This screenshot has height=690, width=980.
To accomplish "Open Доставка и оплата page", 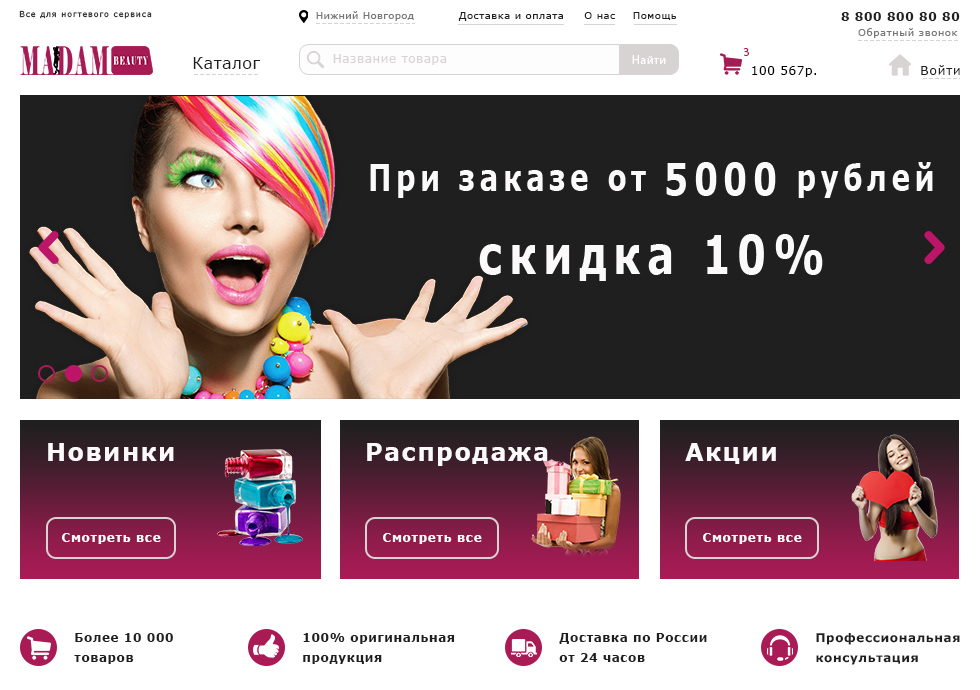I will click(x=511, y=16).
